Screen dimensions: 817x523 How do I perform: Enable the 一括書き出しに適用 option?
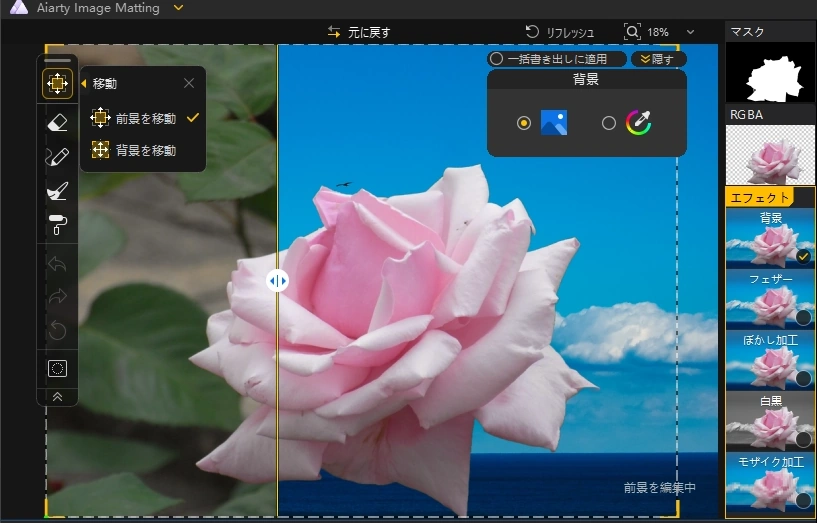496,59
